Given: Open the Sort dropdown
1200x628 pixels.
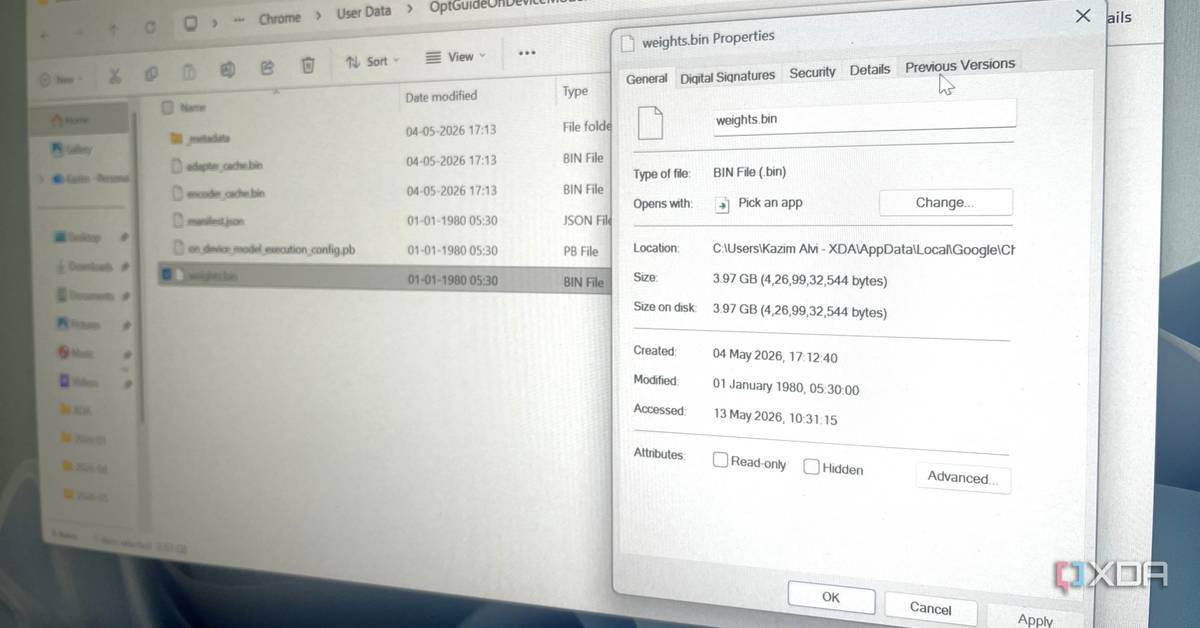Looking at the screenshot, I should [372, 61].
